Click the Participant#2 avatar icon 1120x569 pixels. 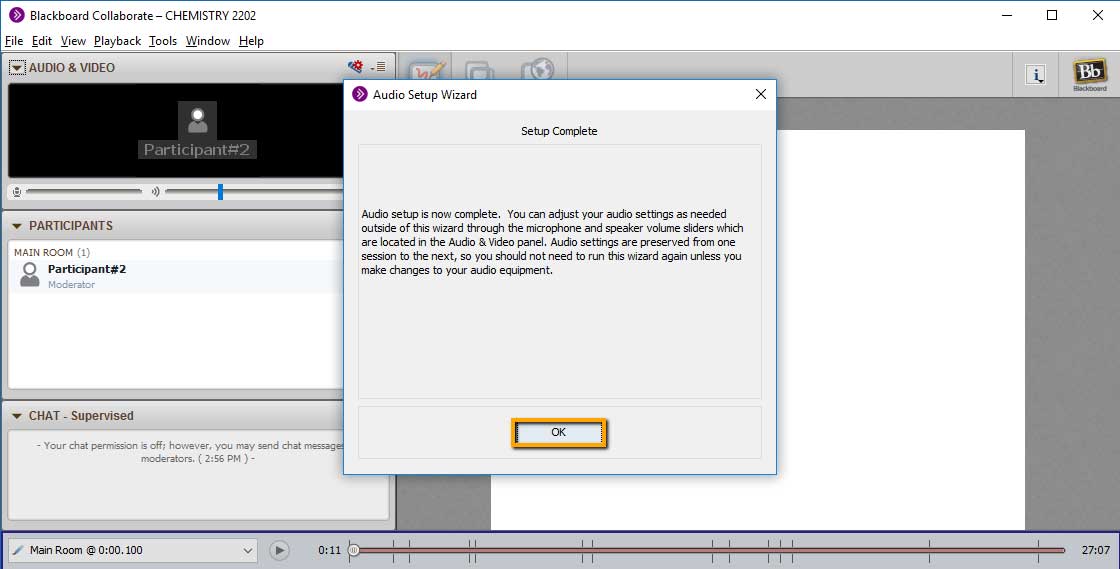(x=30, y=275)
